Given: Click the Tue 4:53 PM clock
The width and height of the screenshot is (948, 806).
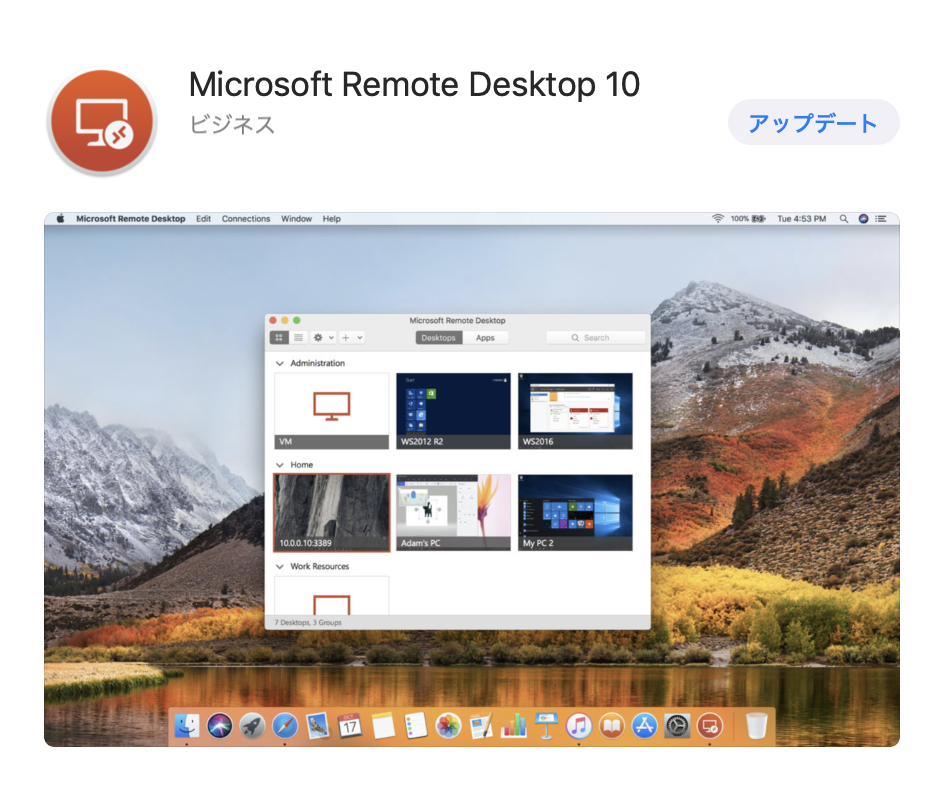Looking at the screenshot, I should coord(802,219).
